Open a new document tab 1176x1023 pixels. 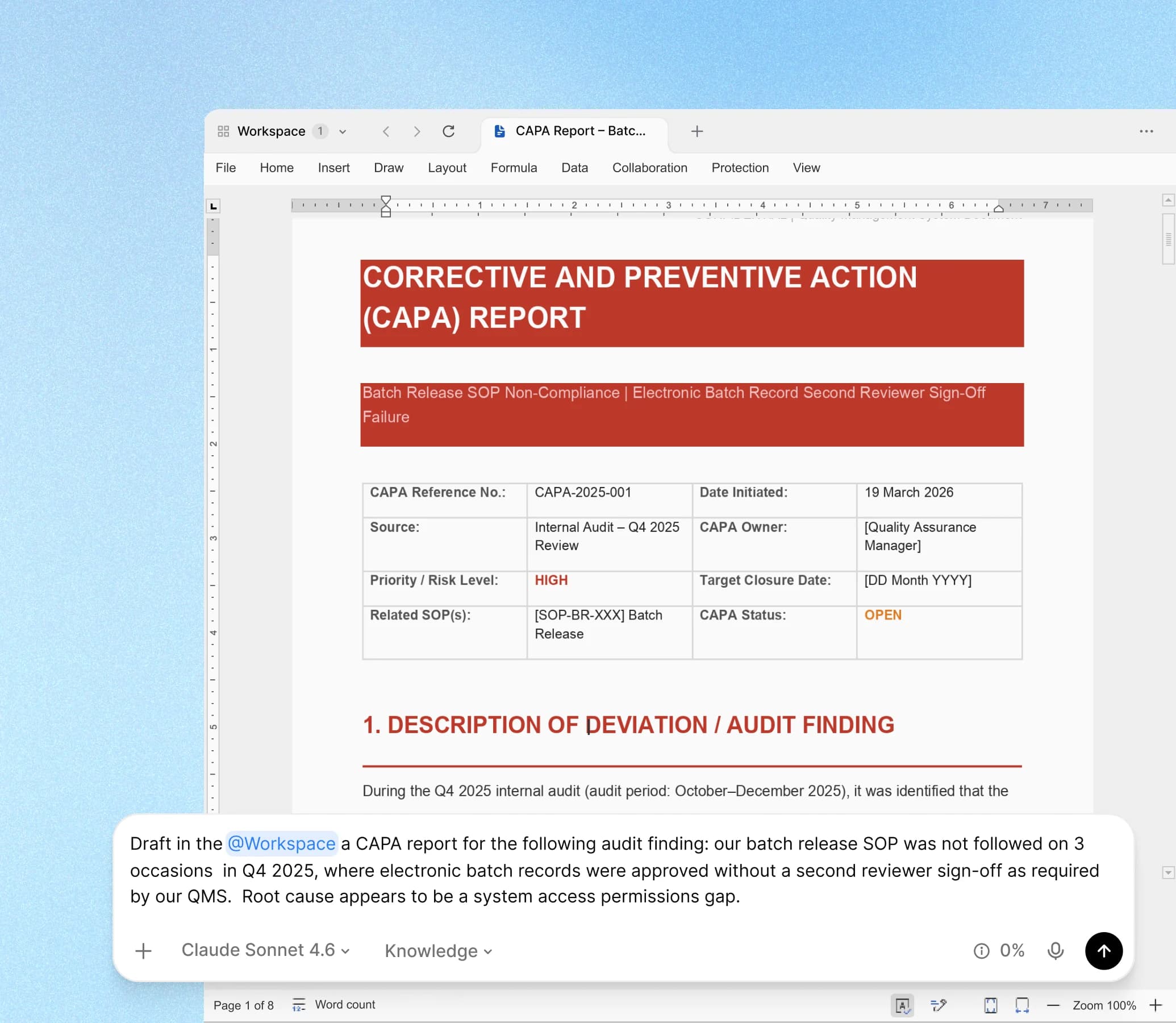pos(697,131)
